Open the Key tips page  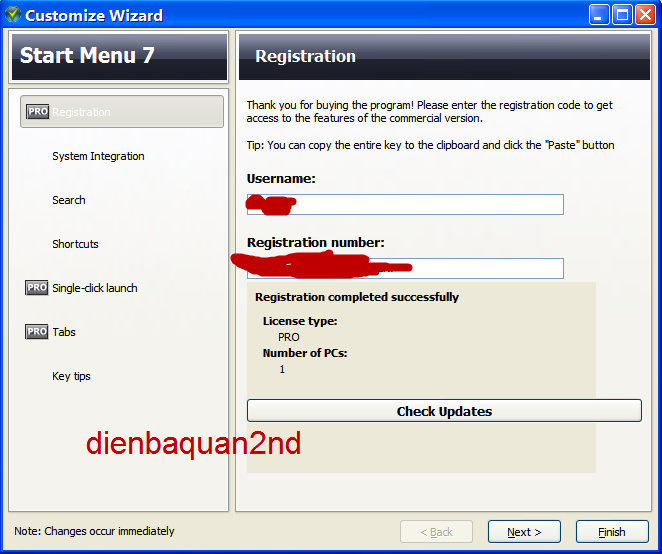pos(71,376)
